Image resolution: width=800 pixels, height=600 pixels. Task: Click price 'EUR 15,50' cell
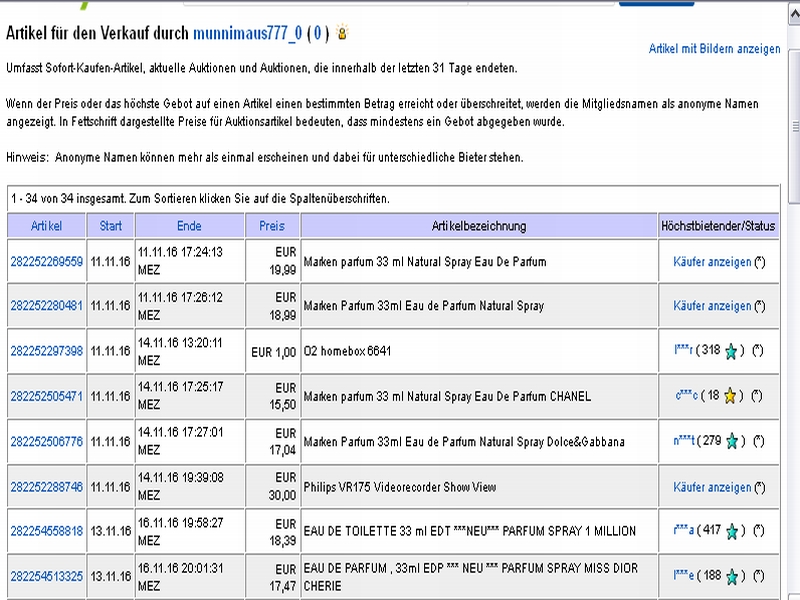pyautogui.click(x=282, y=396)
